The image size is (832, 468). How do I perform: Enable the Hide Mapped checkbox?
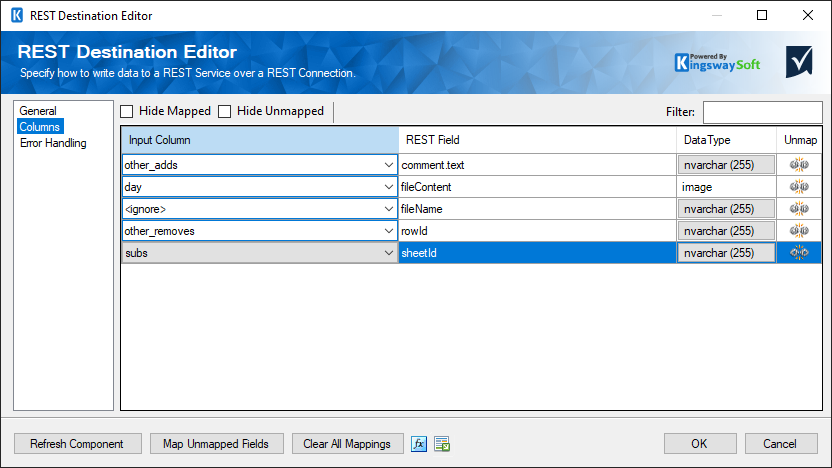click(127, 111)
